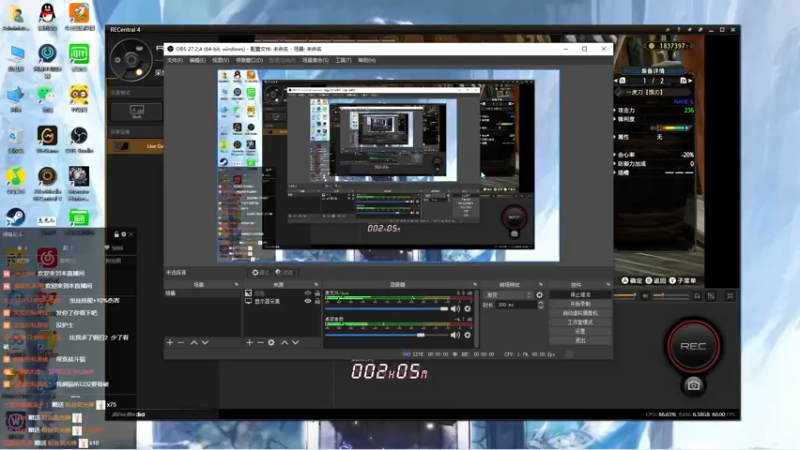Click the Steam desktop icon
This screenshot has height=450, width=800.
[15, 217]
